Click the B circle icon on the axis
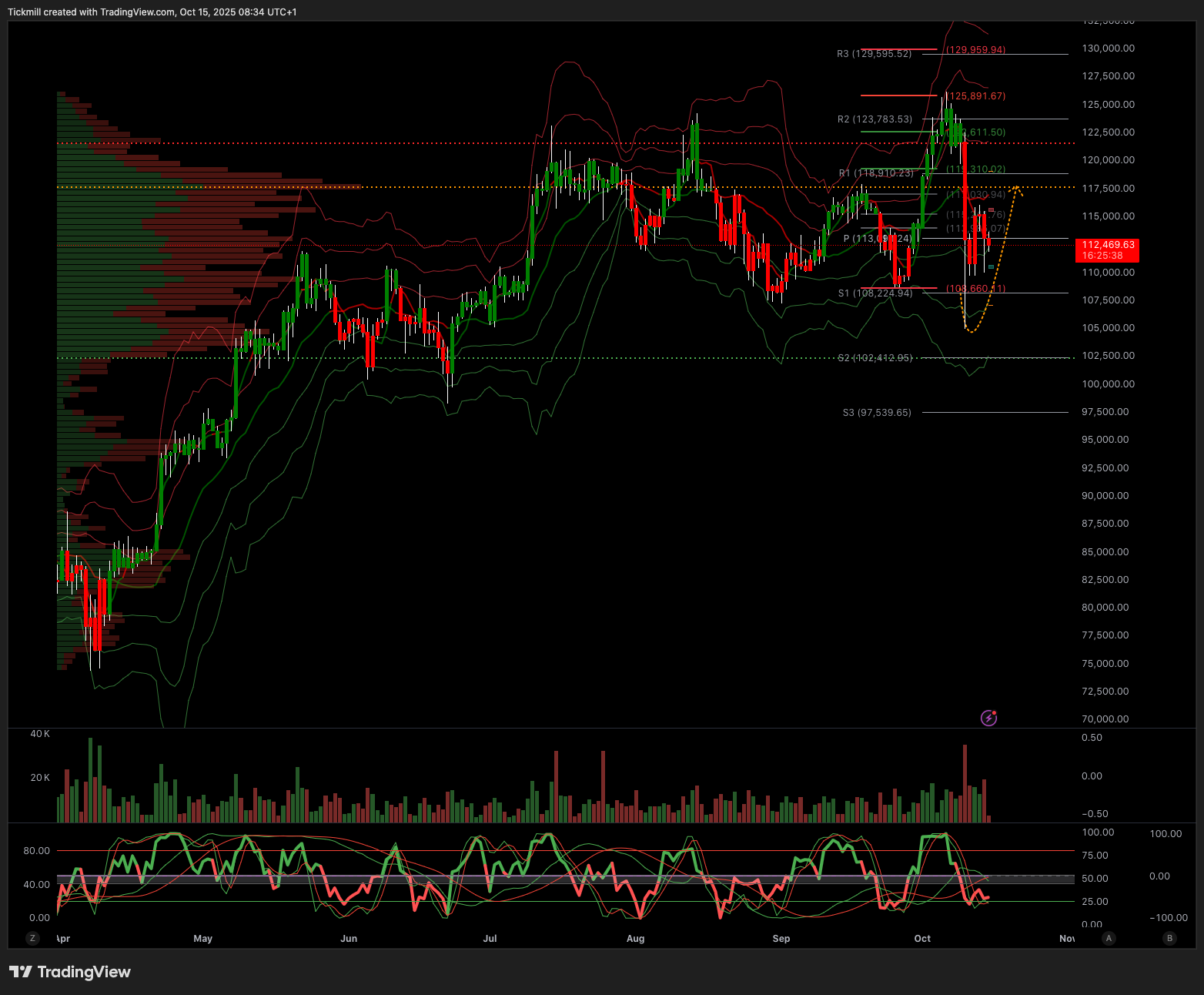1204x995 pixels. coord(1169,938)
